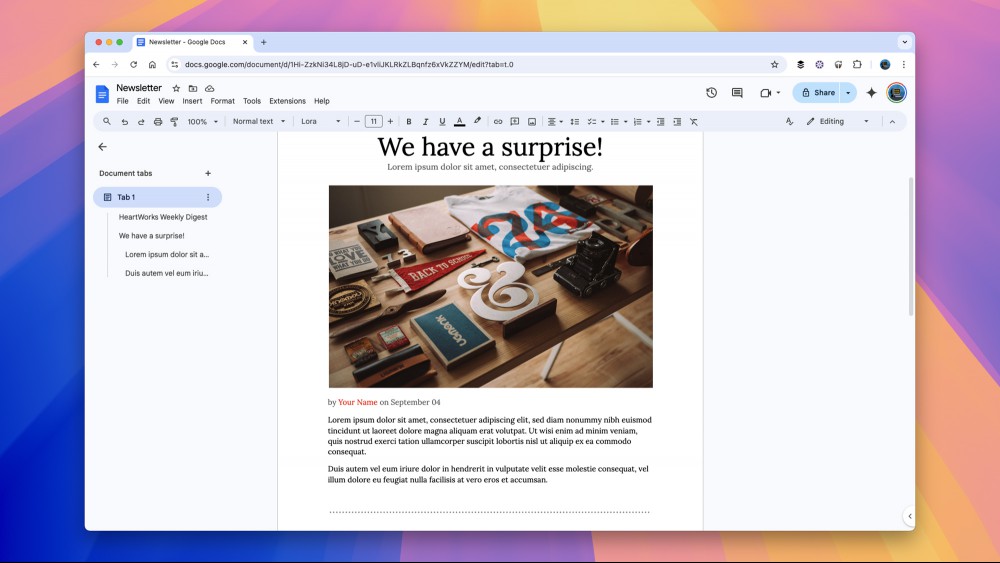1000x563 pixels.
Task: Click the bulleted list icon
Action: click(615, 122)
